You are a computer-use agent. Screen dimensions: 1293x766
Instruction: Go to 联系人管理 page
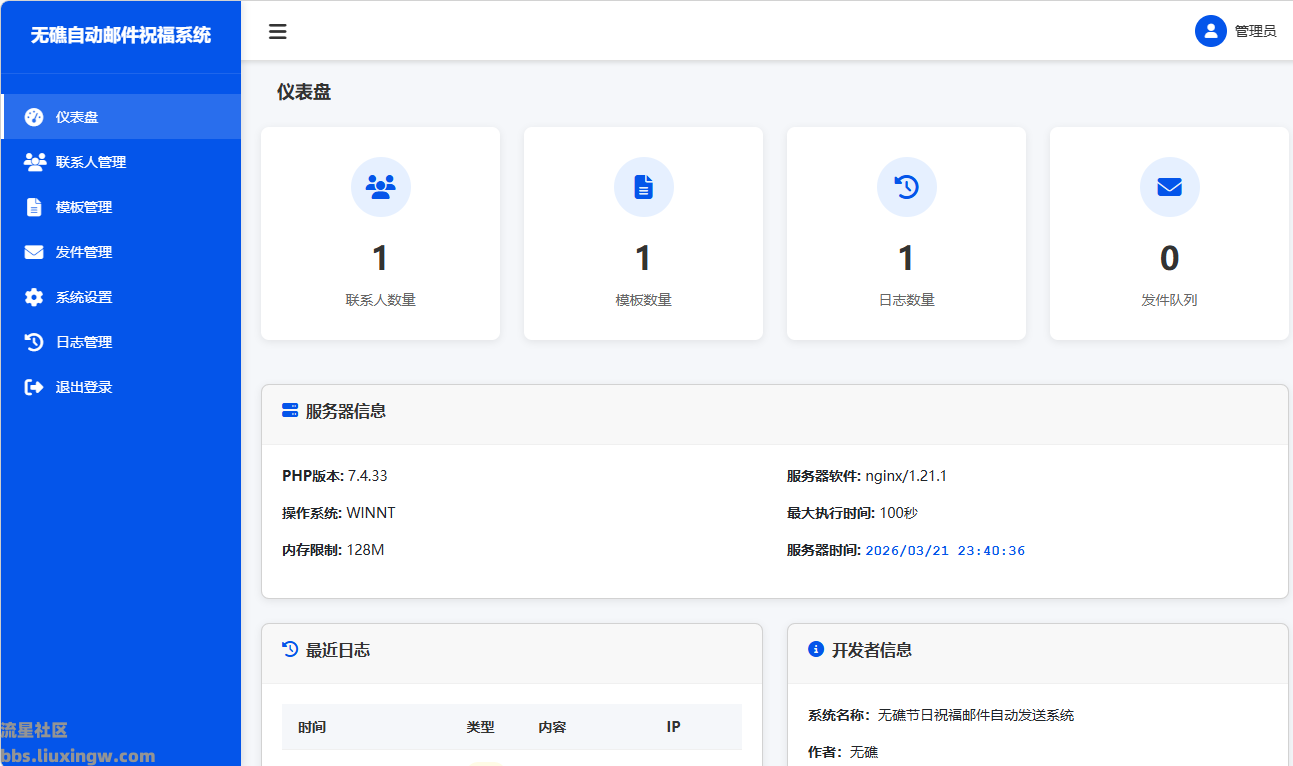click(120, 162)
